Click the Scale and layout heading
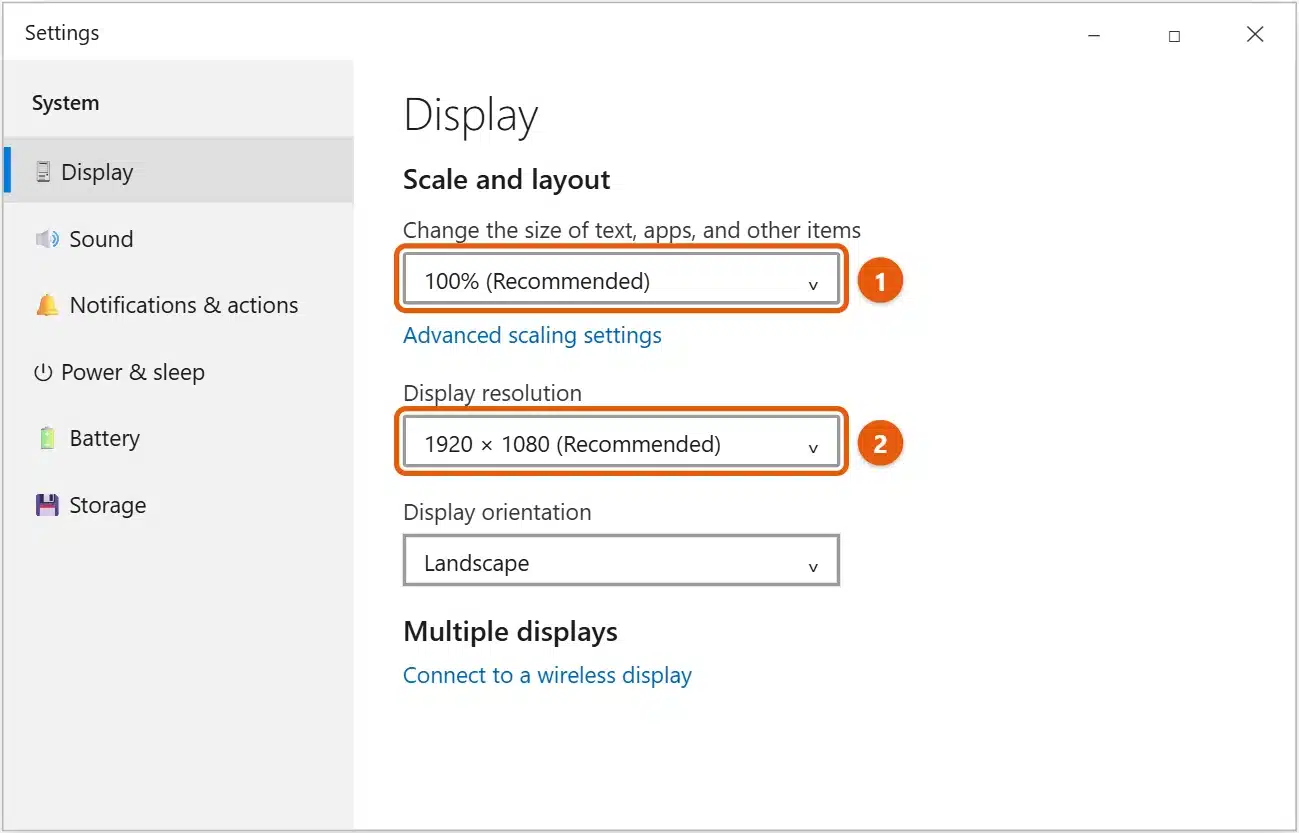Viewport: 1299px width, 833px height. [506, 180]
